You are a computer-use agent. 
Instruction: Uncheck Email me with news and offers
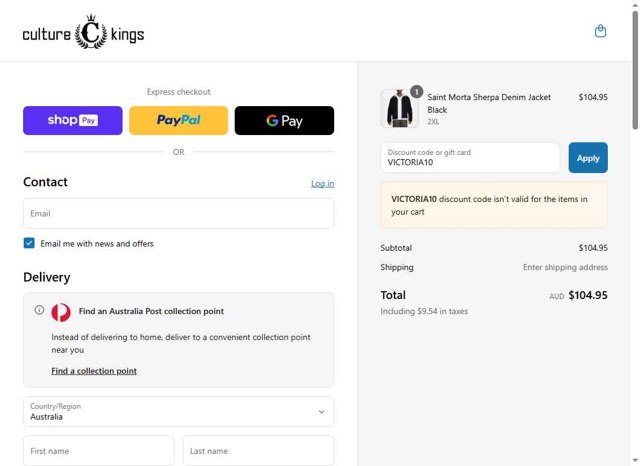(29, 243)
